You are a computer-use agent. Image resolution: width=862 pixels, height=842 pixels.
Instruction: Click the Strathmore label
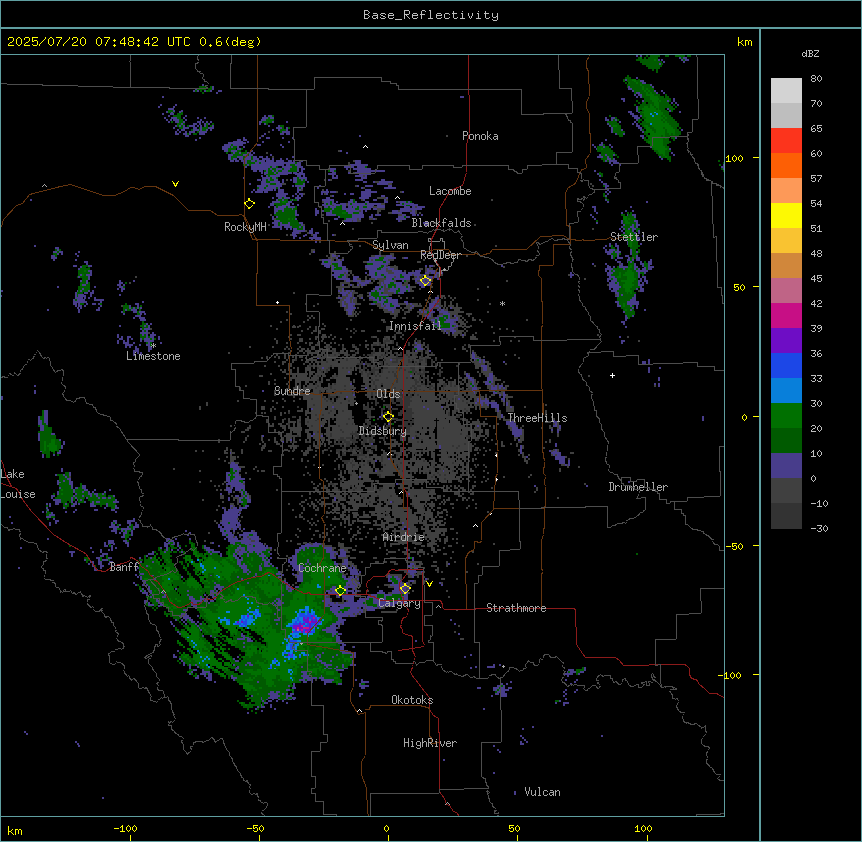pos(516,608)
